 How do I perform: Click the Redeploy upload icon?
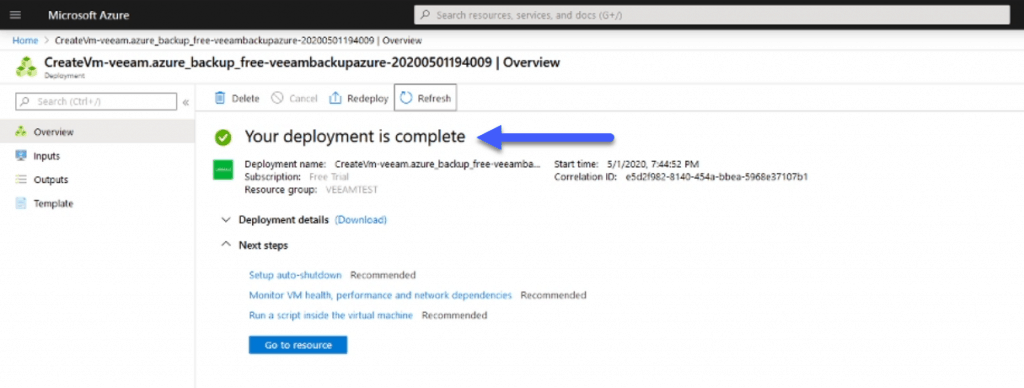(335, 98)
